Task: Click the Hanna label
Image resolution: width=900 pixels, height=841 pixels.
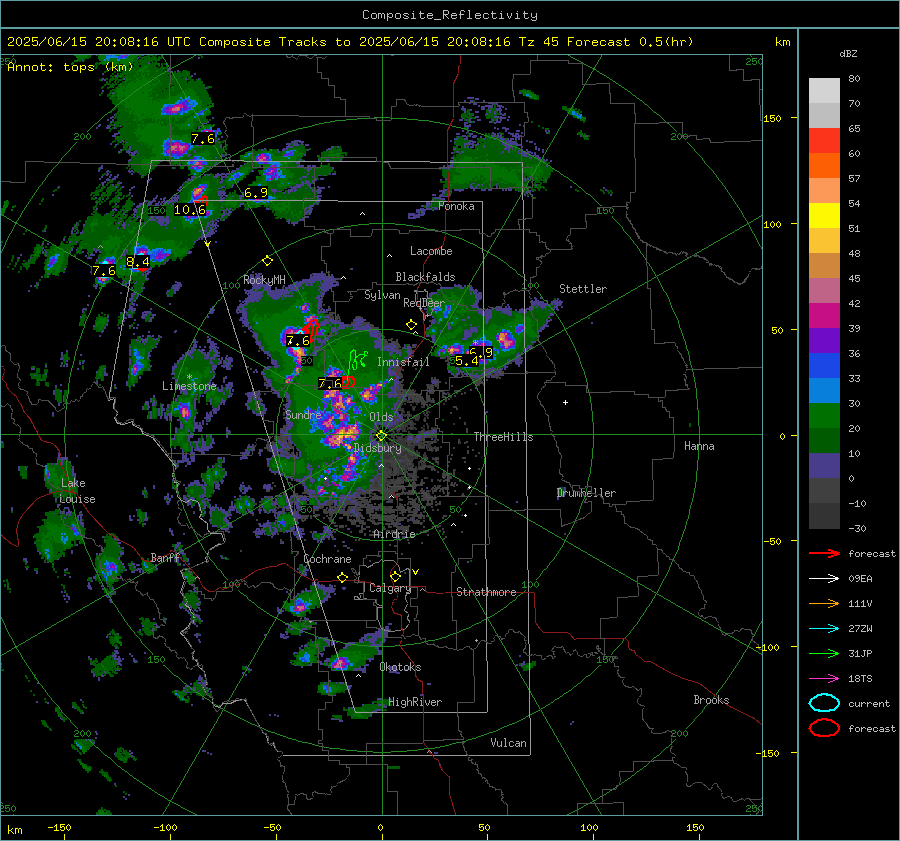Action: pyautogui.click(x=699, y=446)
